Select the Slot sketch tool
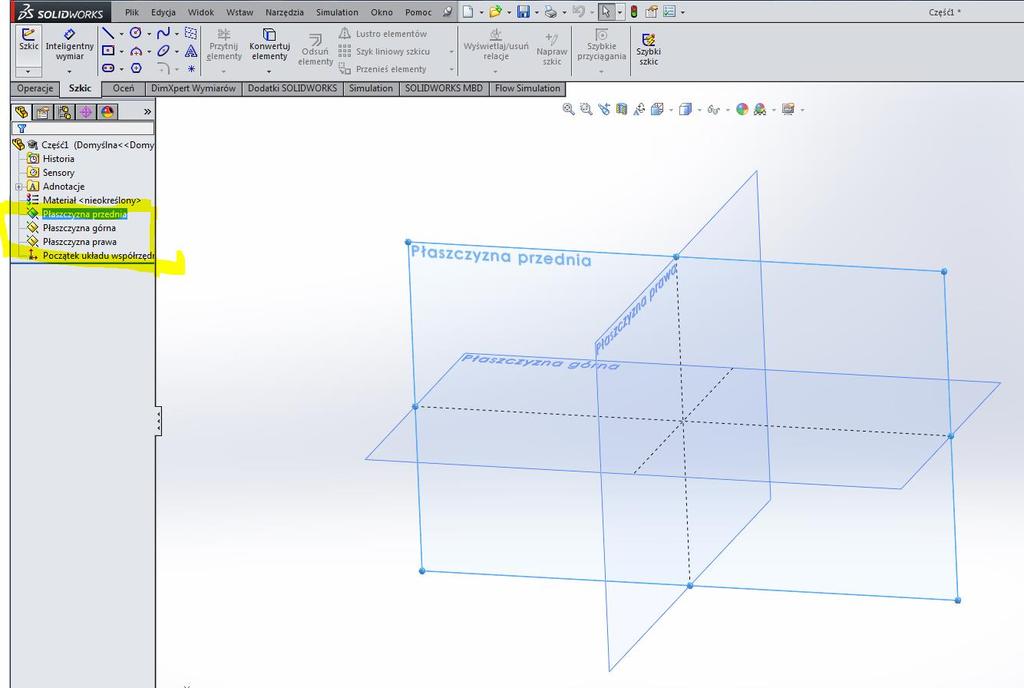 (x=108, y=68)
